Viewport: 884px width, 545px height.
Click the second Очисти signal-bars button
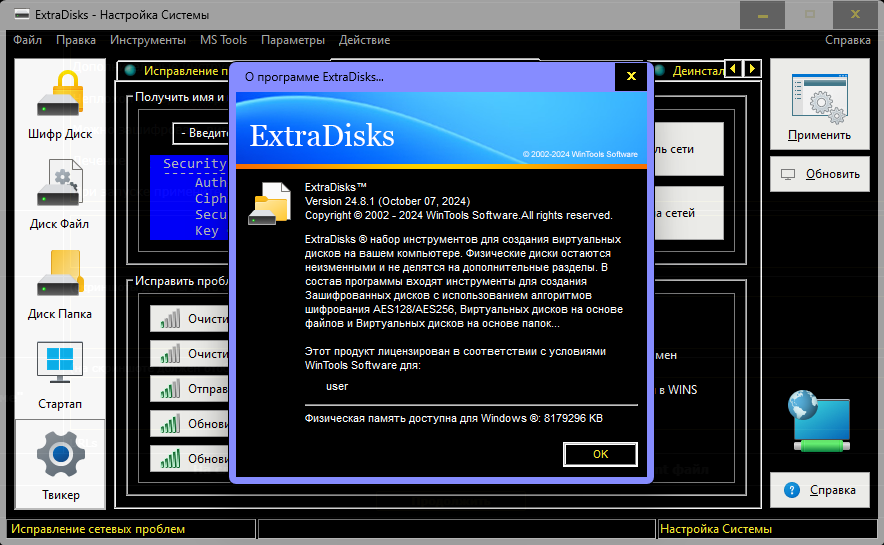[190, 354]
